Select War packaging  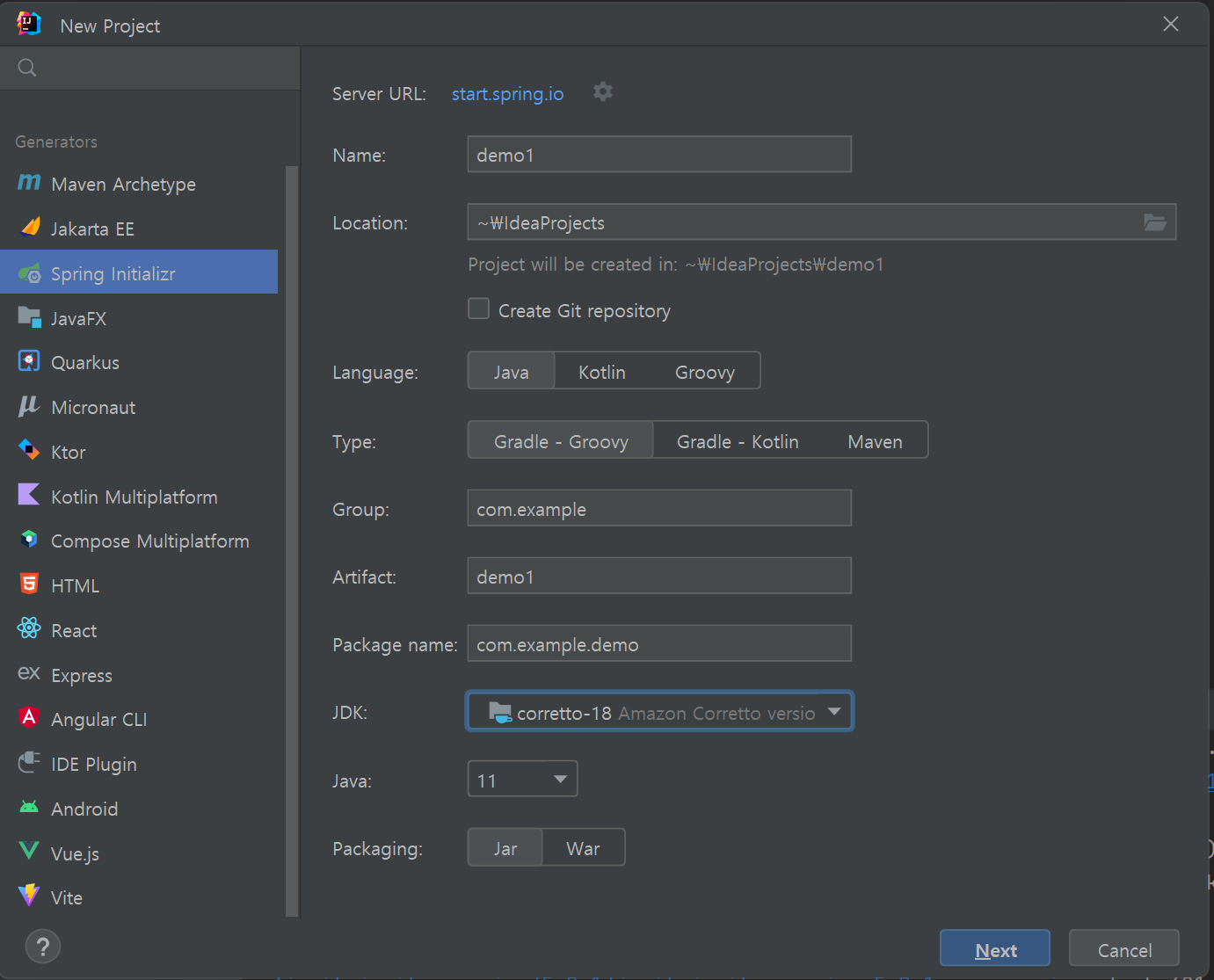coord(583,848)
